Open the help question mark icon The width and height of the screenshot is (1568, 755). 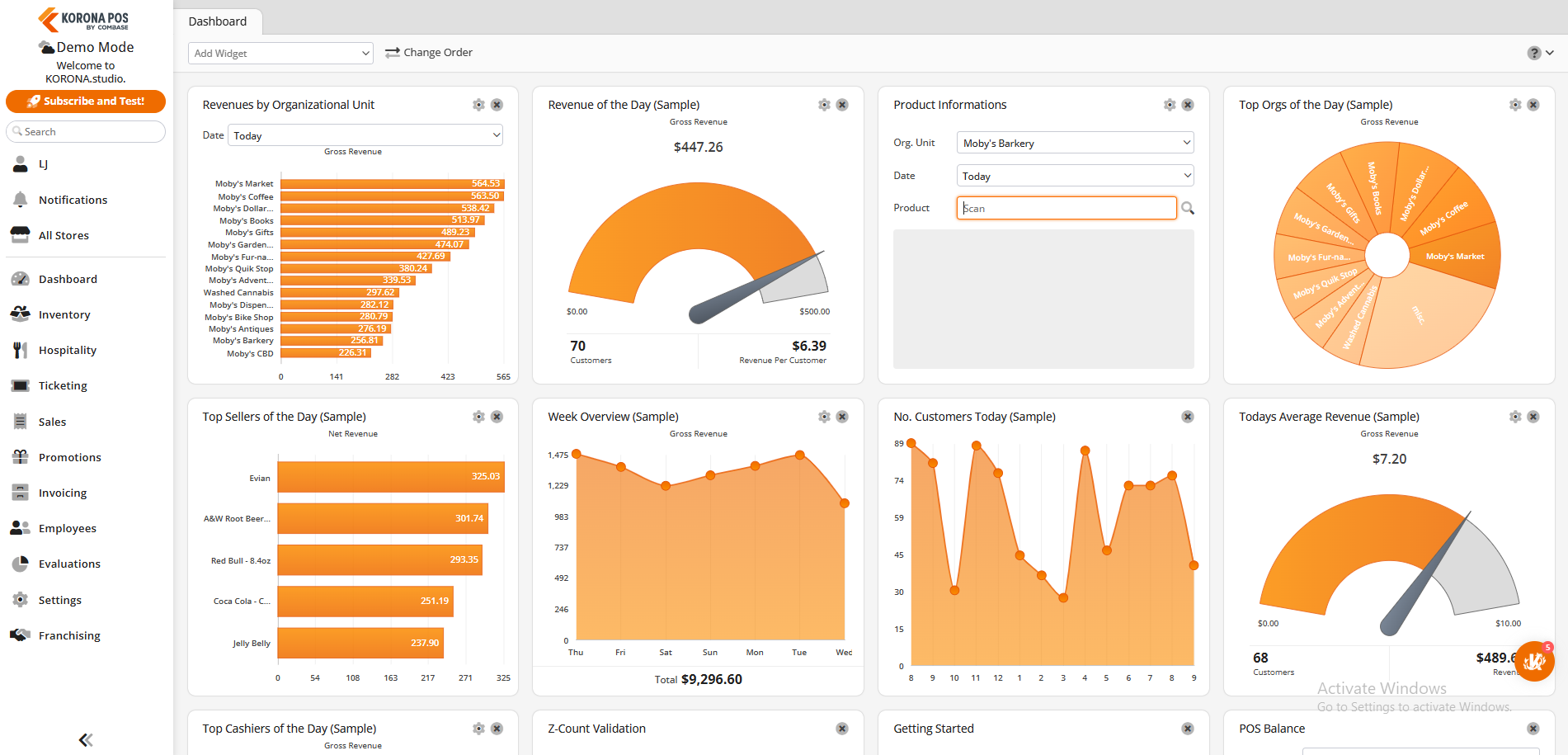(1534, 53)
